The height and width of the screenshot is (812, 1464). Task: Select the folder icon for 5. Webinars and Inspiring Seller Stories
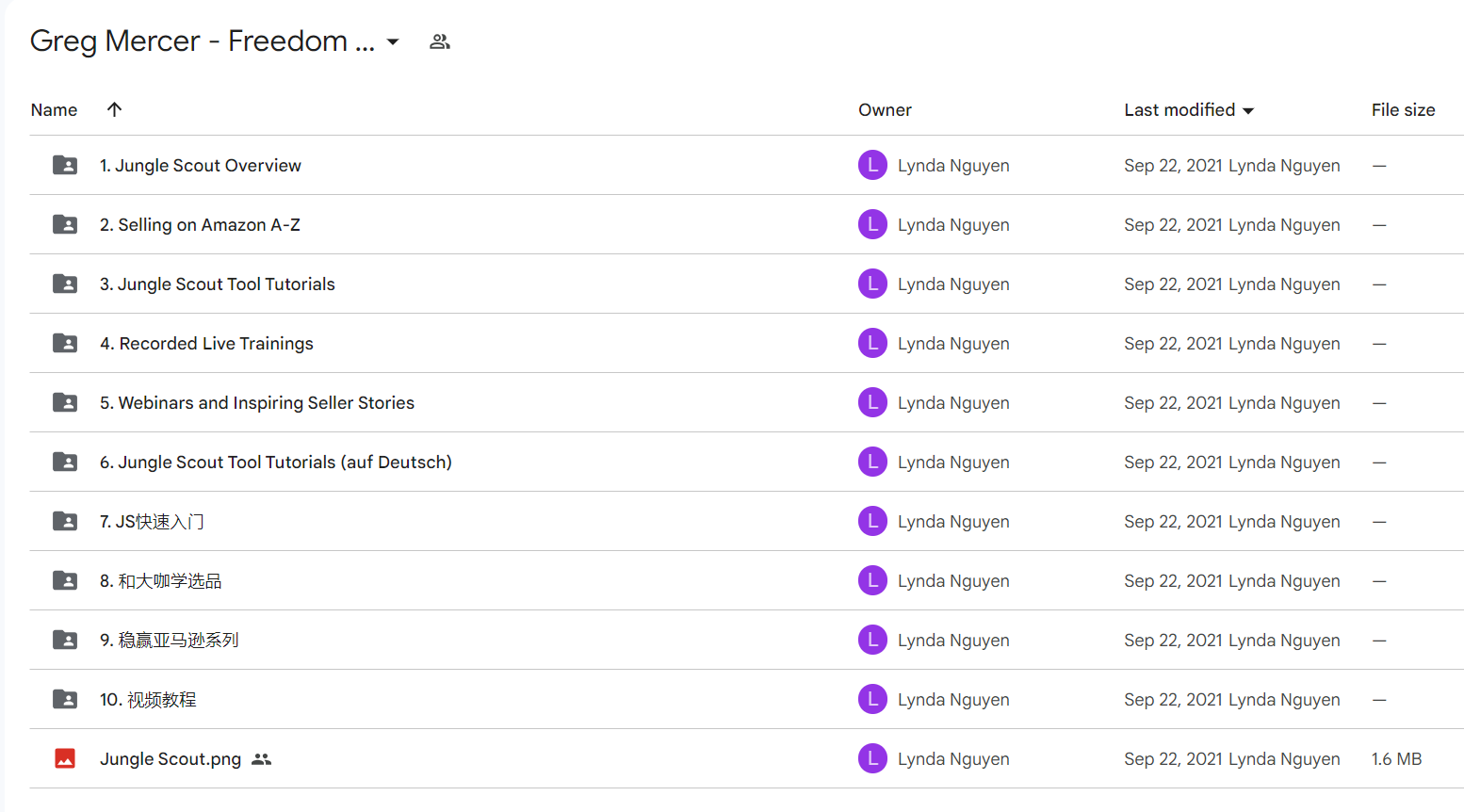pyautogui.click(x=65, y=402)
